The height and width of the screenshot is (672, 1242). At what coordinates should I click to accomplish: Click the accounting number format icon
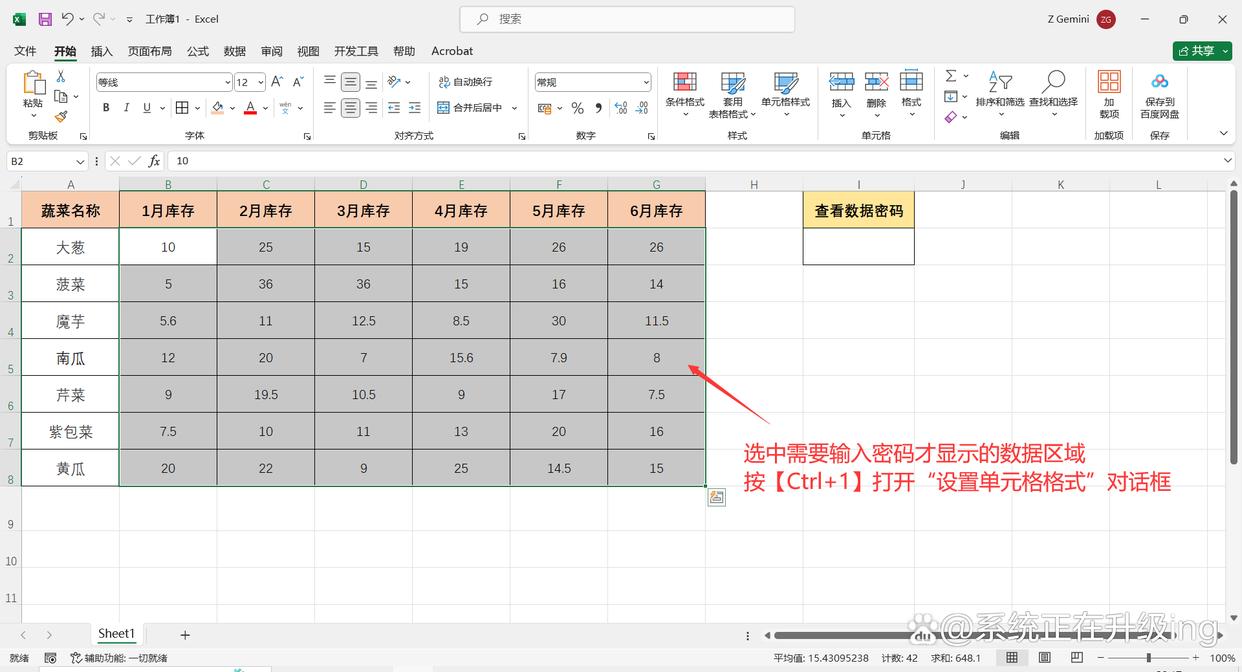point(546,108)
